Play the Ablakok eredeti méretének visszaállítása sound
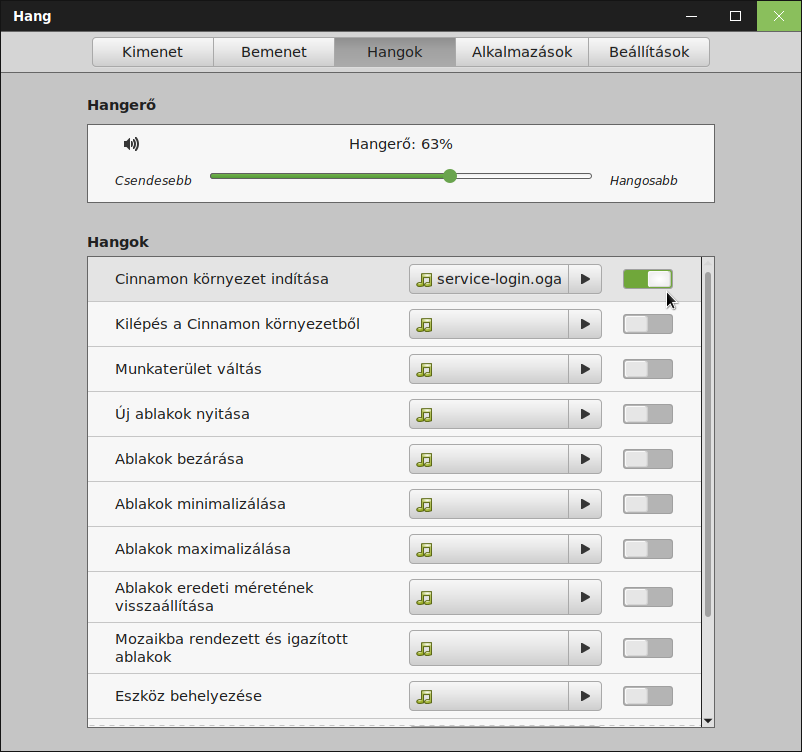Viewport: 802px width, 752px height. tap(585, 597)
